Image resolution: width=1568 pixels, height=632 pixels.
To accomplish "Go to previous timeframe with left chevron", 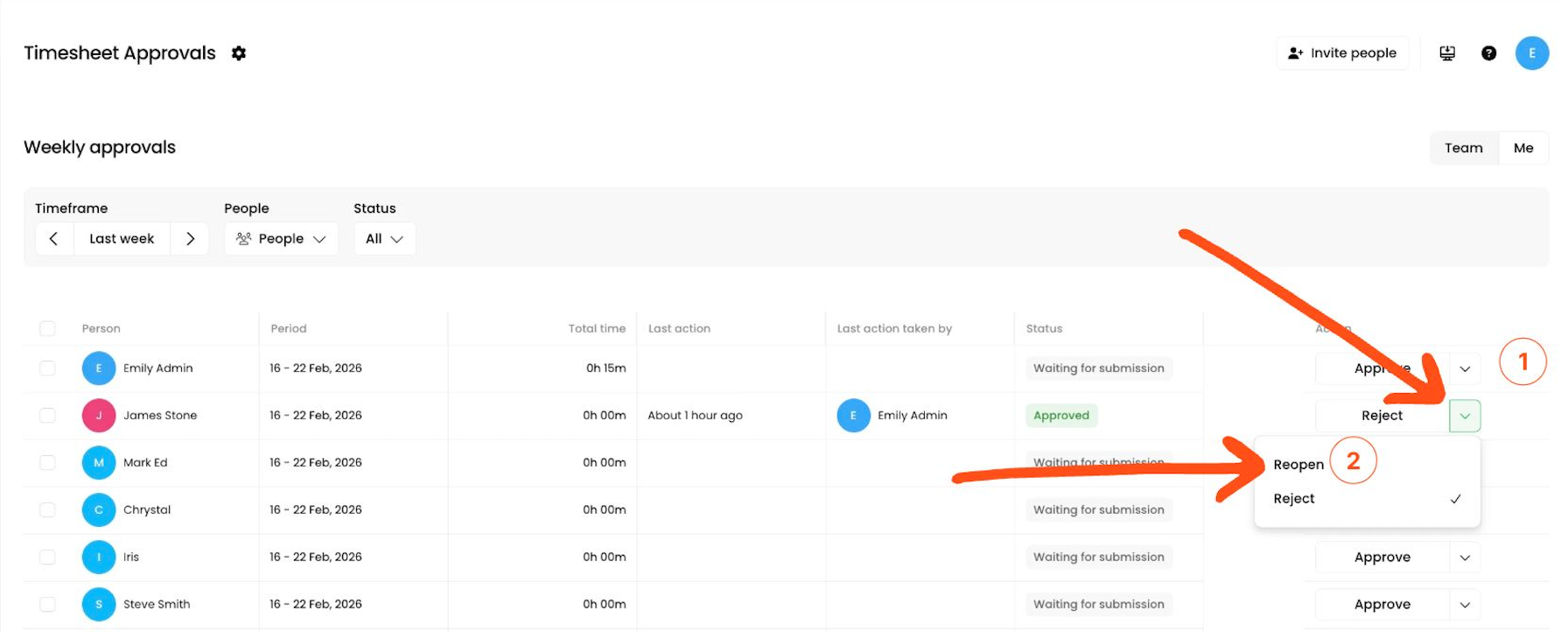I will pos(54,239).
